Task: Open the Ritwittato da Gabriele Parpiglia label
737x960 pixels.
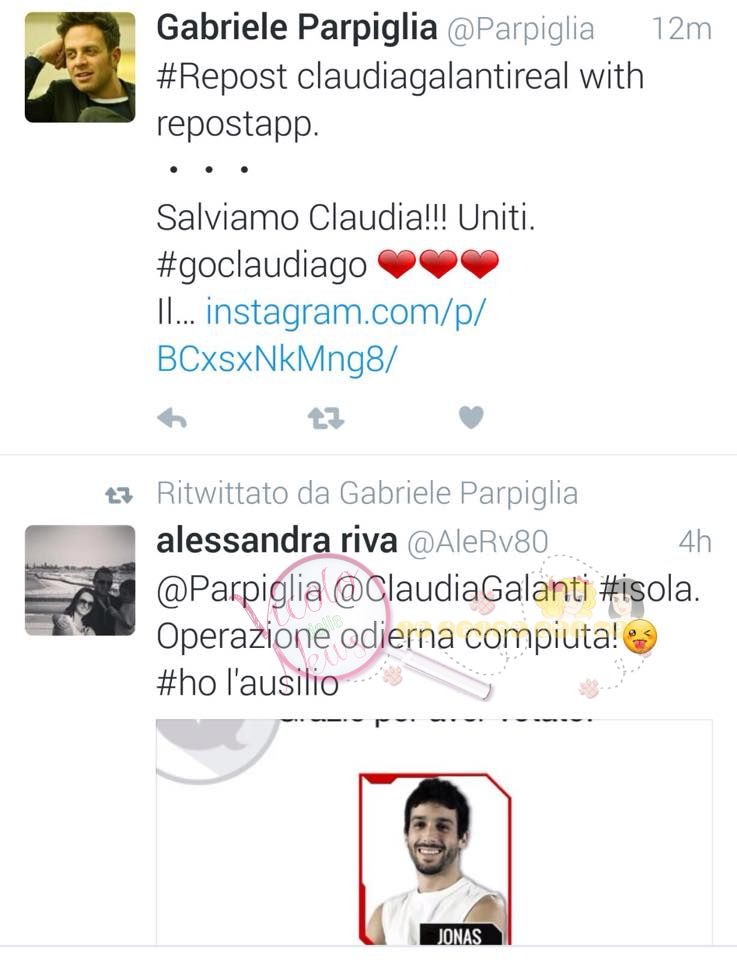Action: [367, 493]
